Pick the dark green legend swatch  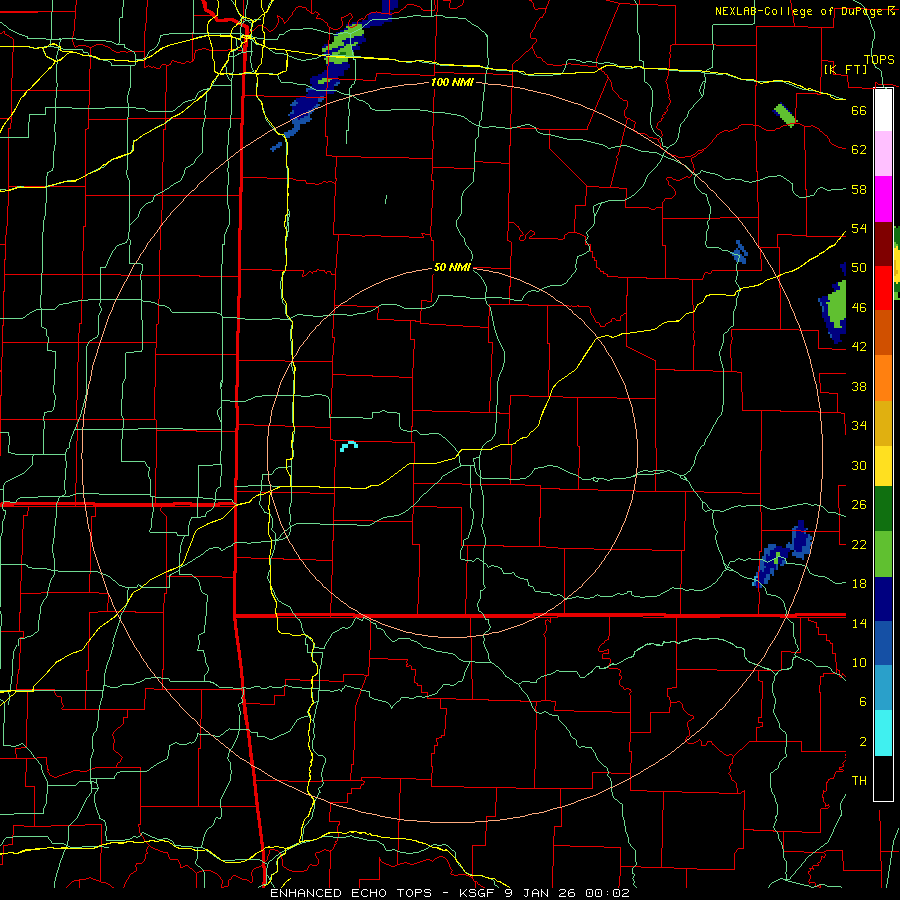coord(883,509)
